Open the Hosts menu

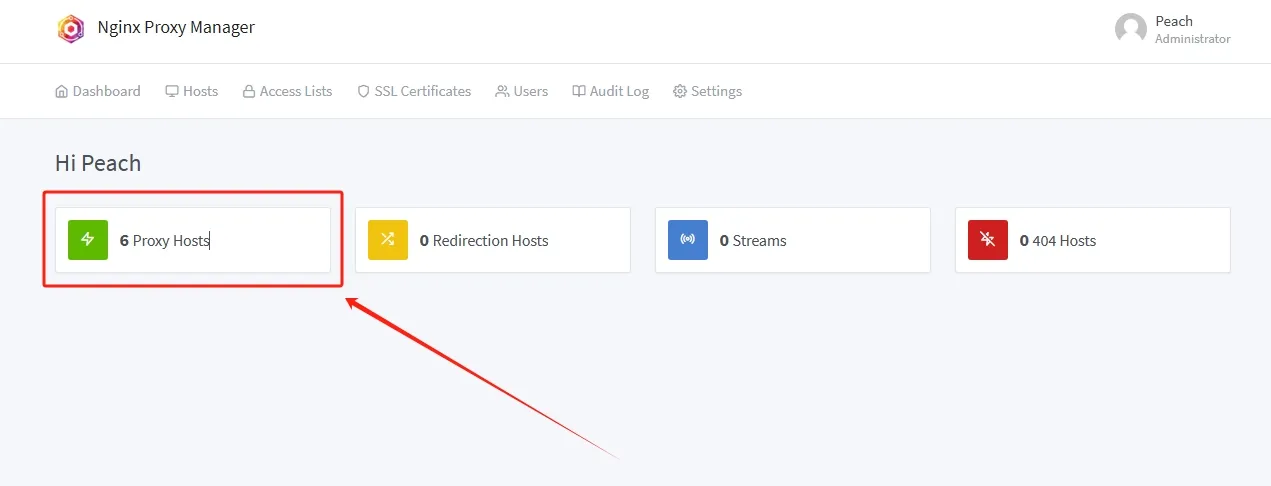click(192, 91)
